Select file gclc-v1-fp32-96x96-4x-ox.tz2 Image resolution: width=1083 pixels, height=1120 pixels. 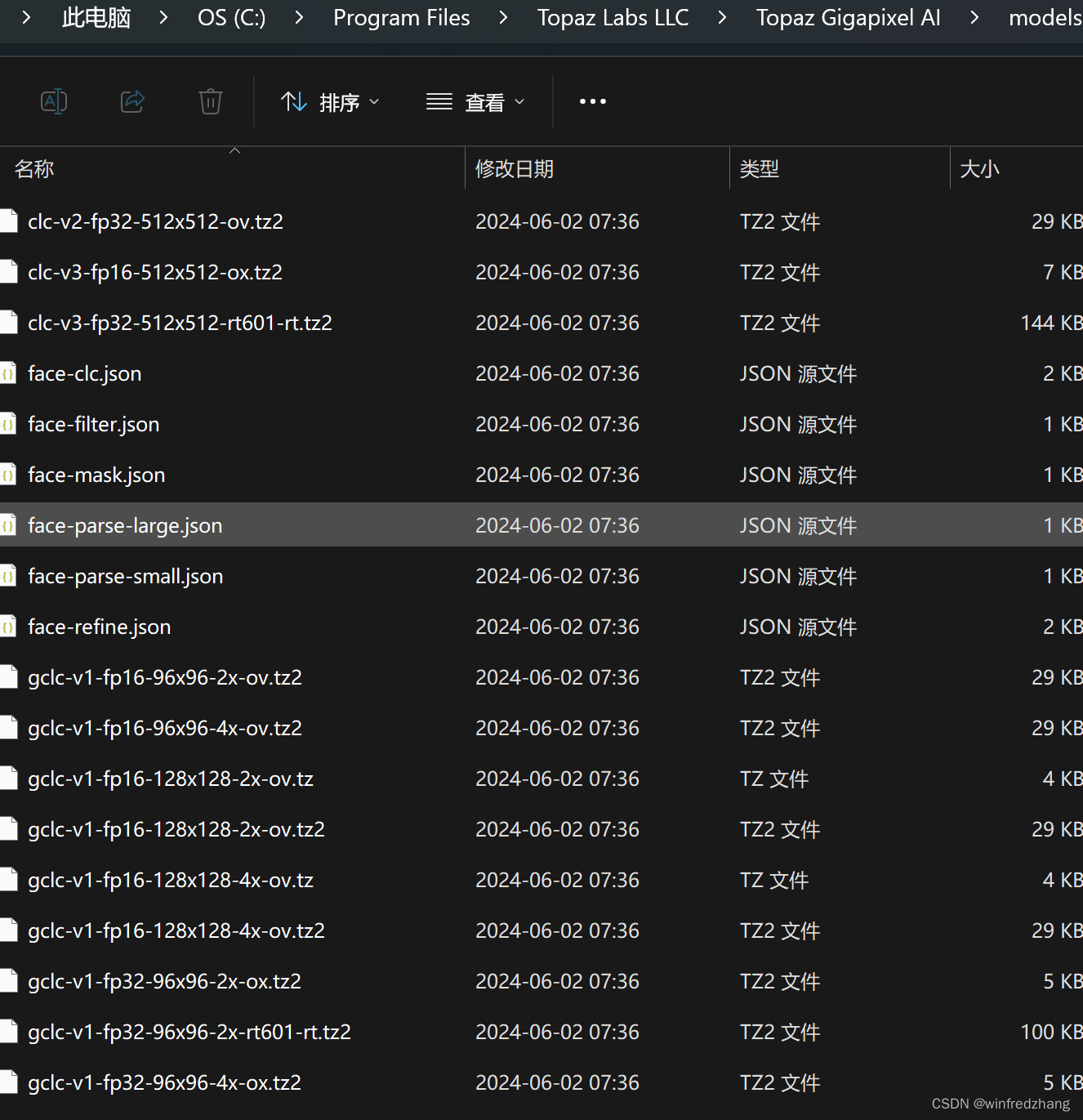click(x=541, y=1082)
